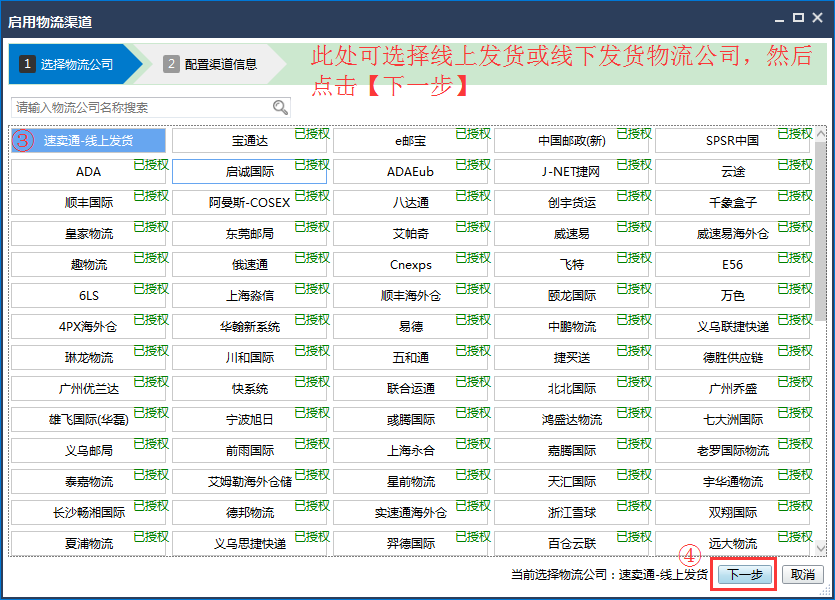The width and height of the screenshot is (835, 600).
Task: Click the 取消 button
Action: click(x=803, y=574)
